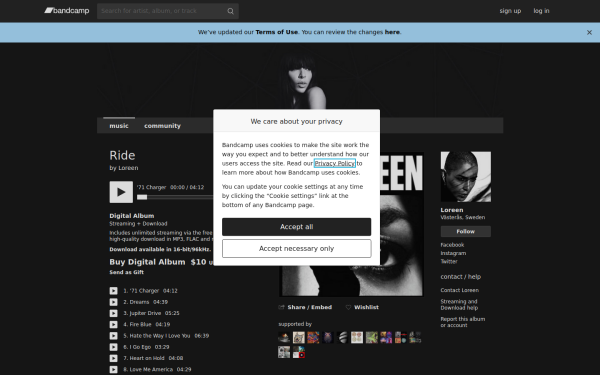Open the log in link
This screenshot has height=375, width=600.
point(541,11)
